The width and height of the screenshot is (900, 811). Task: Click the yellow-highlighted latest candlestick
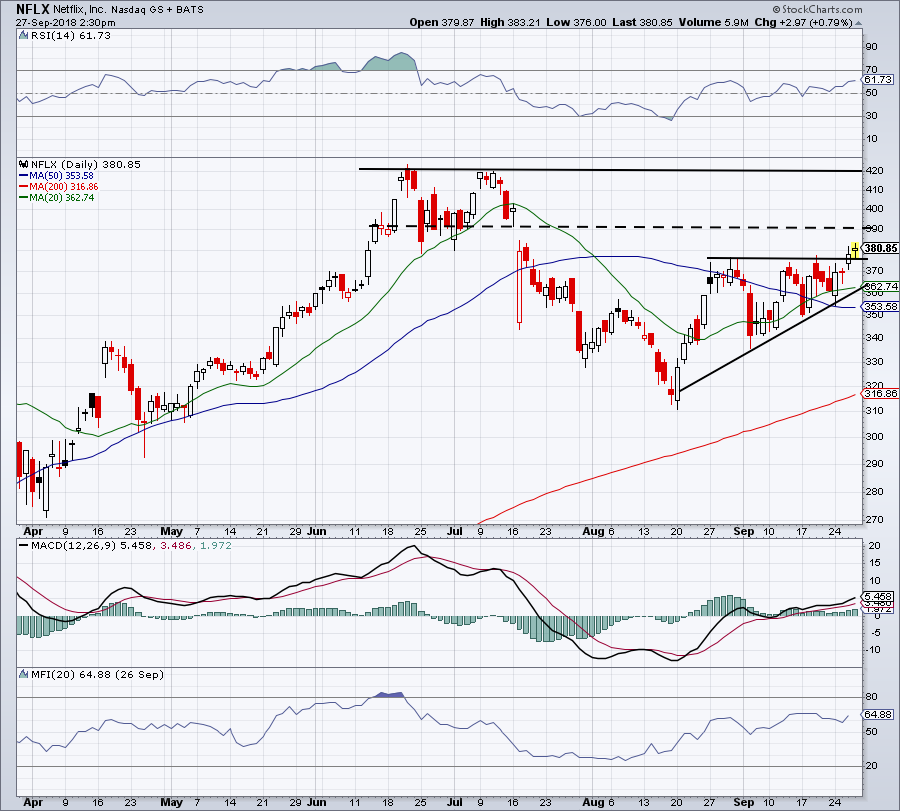855,250
